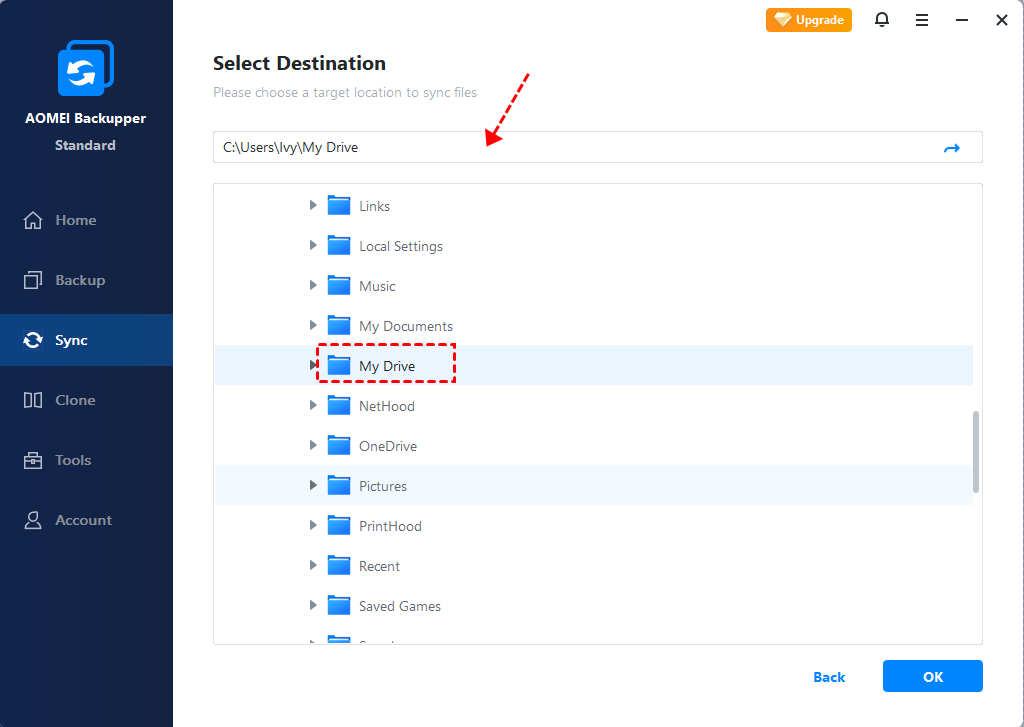Viewport: 1024px width, 727px height.
Task: Expand the Links folder tree node
Action: [313, 206]
